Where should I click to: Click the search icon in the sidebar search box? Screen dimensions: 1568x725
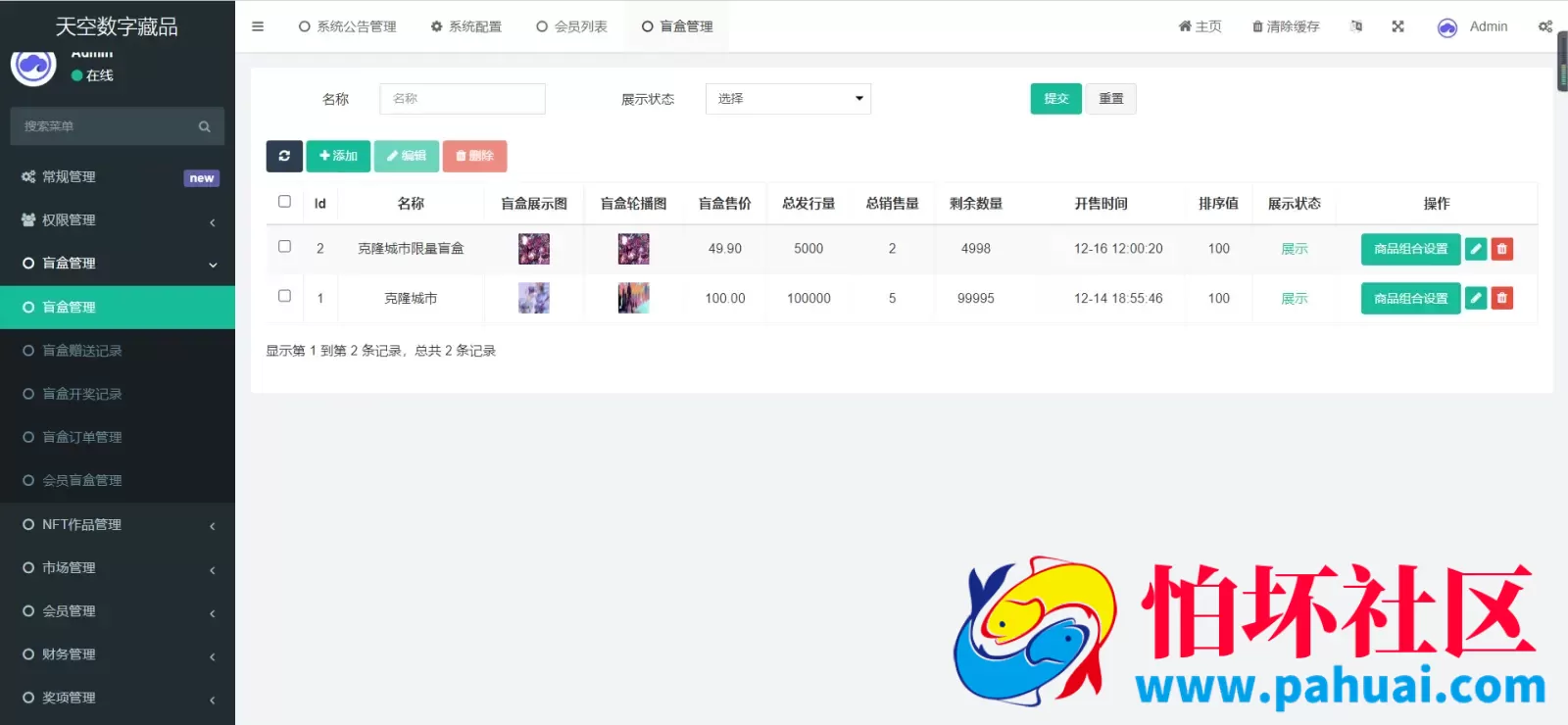tap(205, 126)
